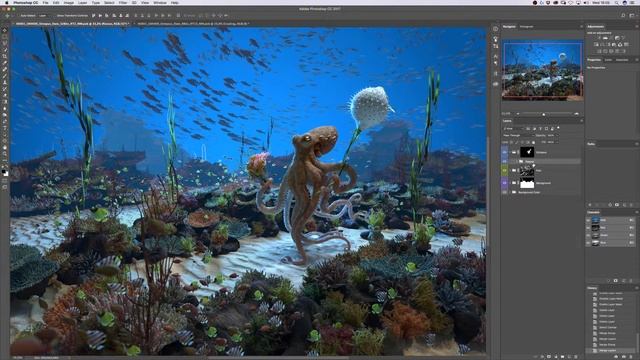Toggle visibility eye of the Blue channel
The width and height of the screenshot is (640, 360).
tap(588, 242)
